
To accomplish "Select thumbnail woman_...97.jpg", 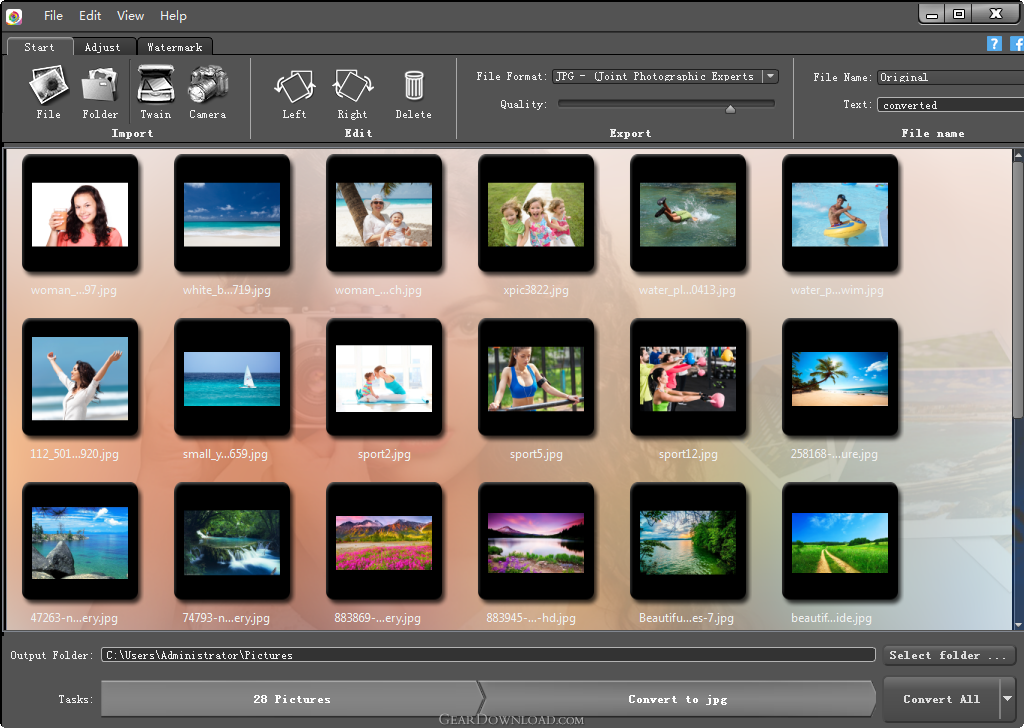I will tap(80, 214).
